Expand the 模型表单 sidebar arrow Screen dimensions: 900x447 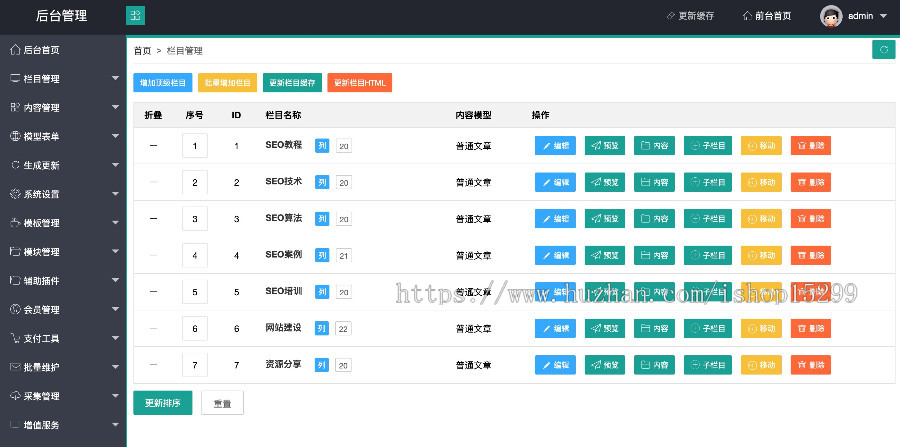point(115,136)
